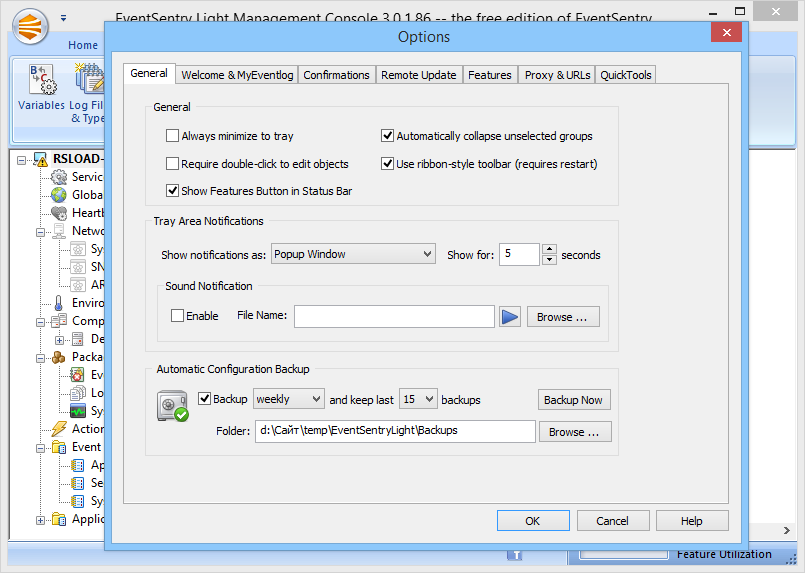Collapse the RSLOAD root tree node
The image size is (805, 573).
pyautogui.click(x=22, y=161)
